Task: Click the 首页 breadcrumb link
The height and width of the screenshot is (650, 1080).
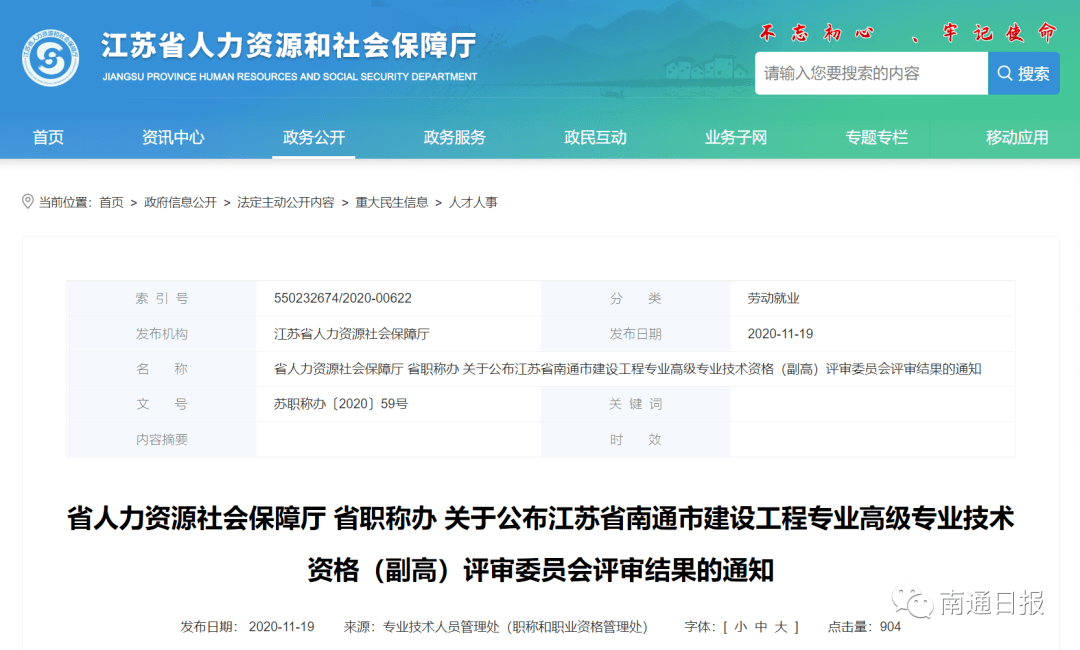Action: coord(111,202)
